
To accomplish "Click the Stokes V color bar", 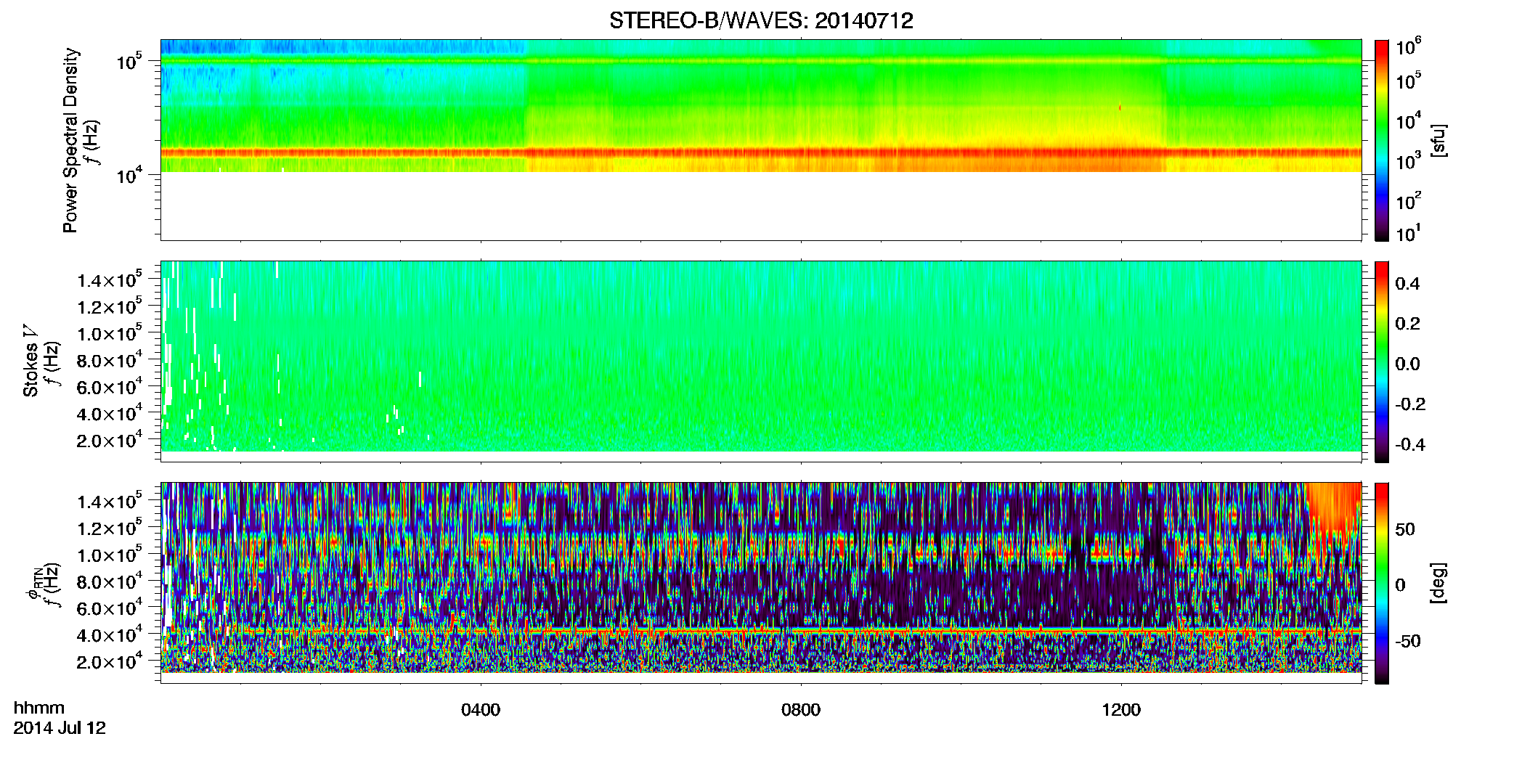I will click(x=1382, y=362).
